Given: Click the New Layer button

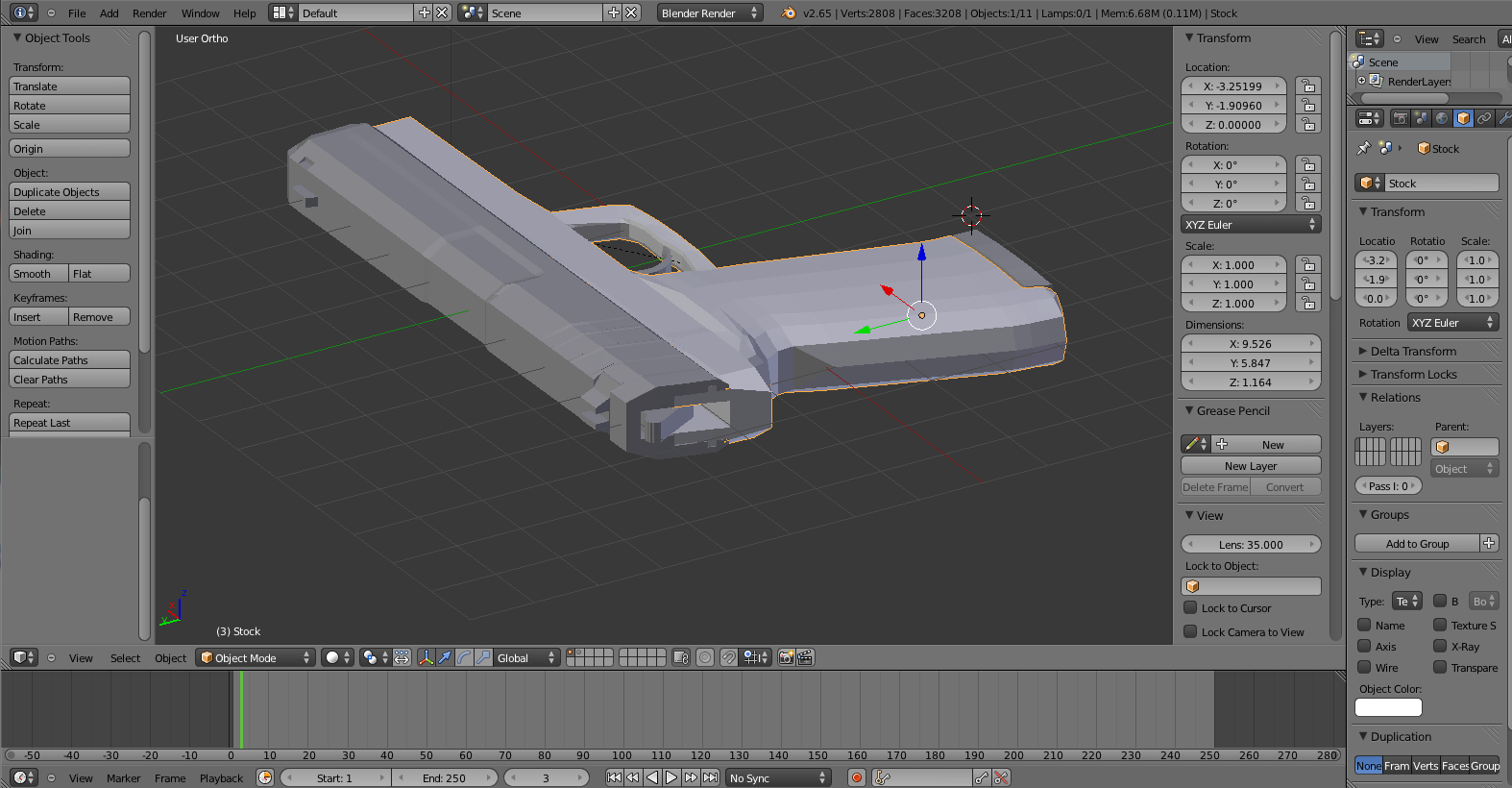Looking at the screenshot, I should click(1251, 465).
